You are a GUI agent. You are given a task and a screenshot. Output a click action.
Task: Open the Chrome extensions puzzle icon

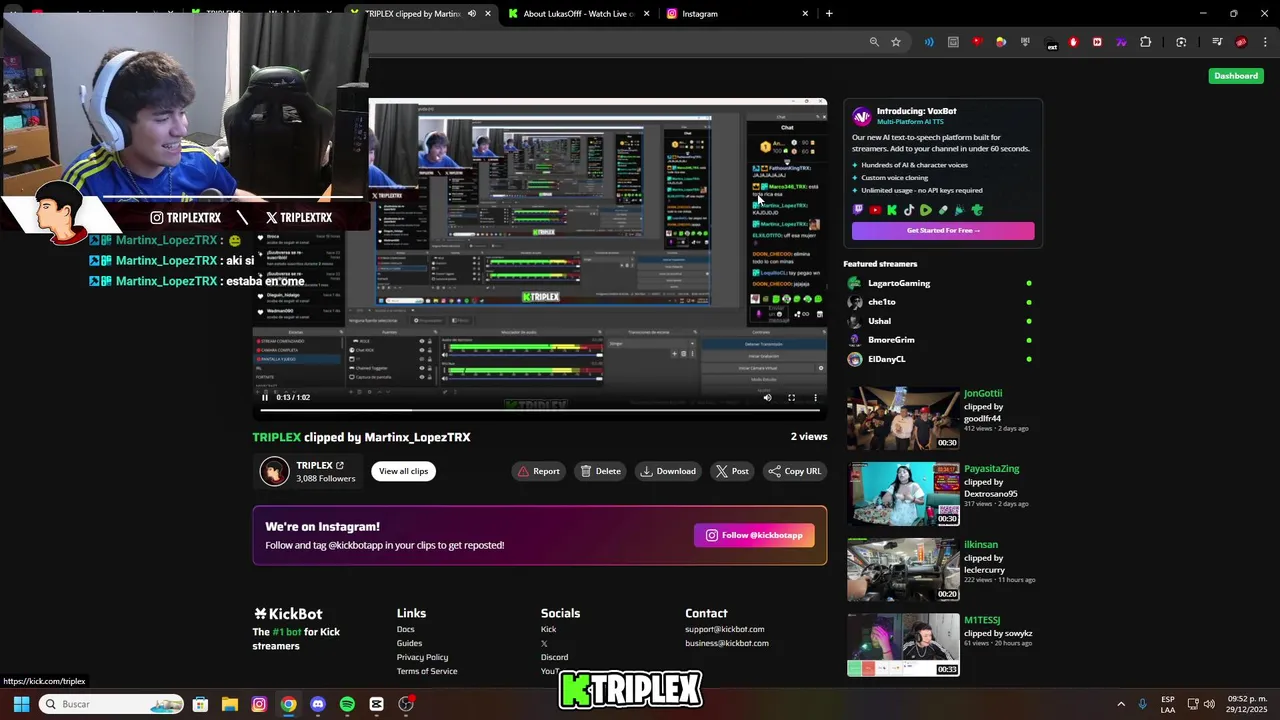[1146, 42]
